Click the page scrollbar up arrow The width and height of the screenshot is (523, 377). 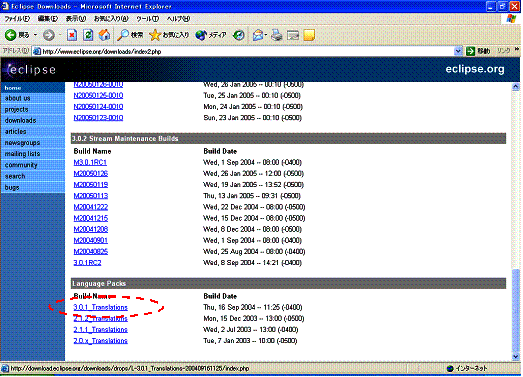click(516, 87)
